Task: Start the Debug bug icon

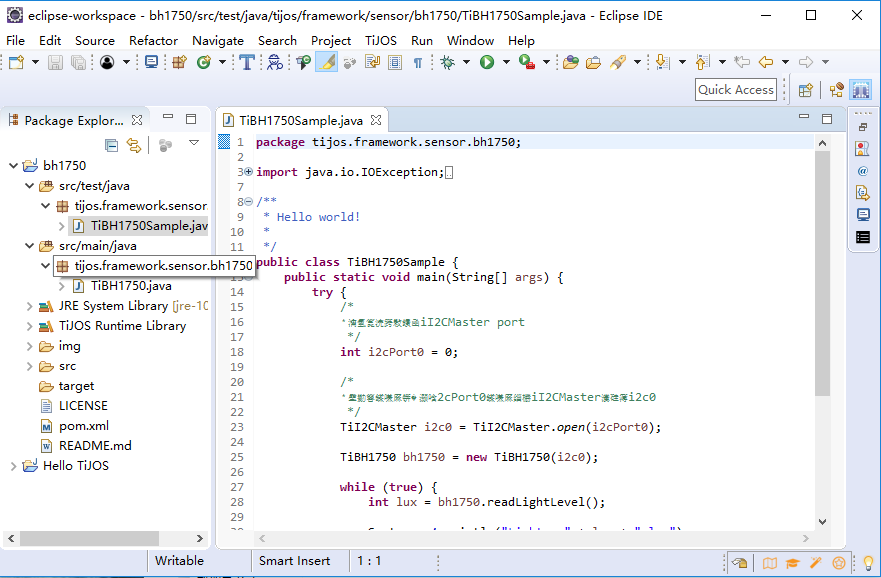Action: 448,62
